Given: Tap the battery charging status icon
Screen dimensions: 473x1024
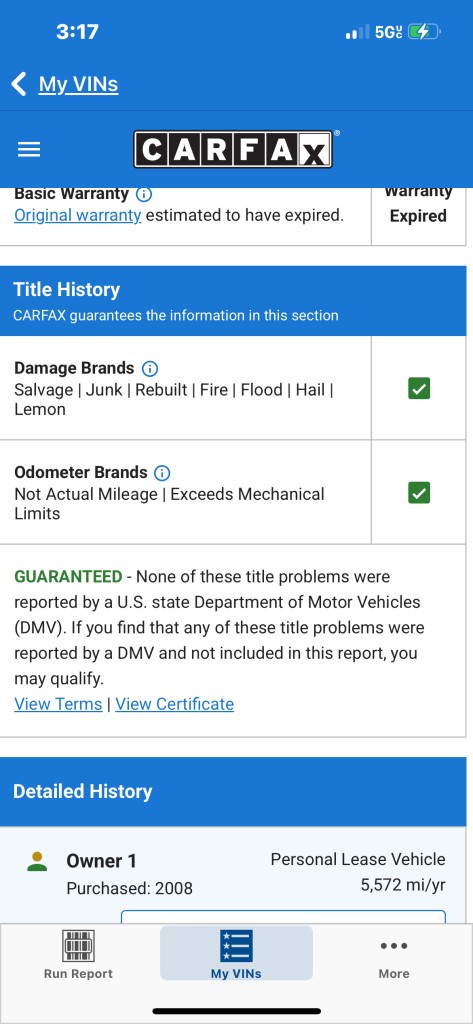Looking at the screenshot, I should click(x=424, y=31).
